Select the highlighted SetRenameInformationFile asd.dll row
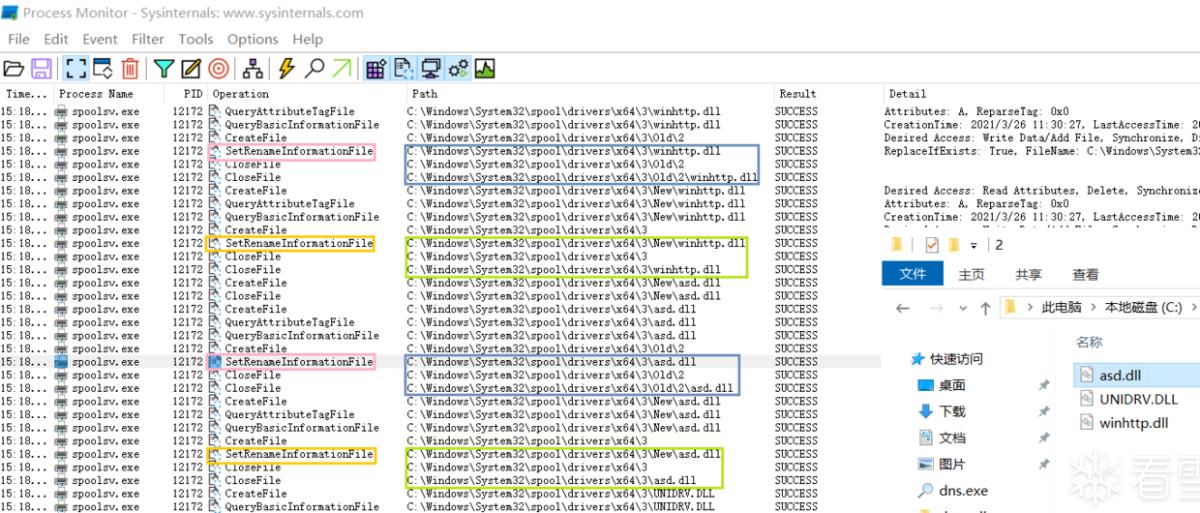1200x513 pixels. pyautogui.click(x=440, y=361)
